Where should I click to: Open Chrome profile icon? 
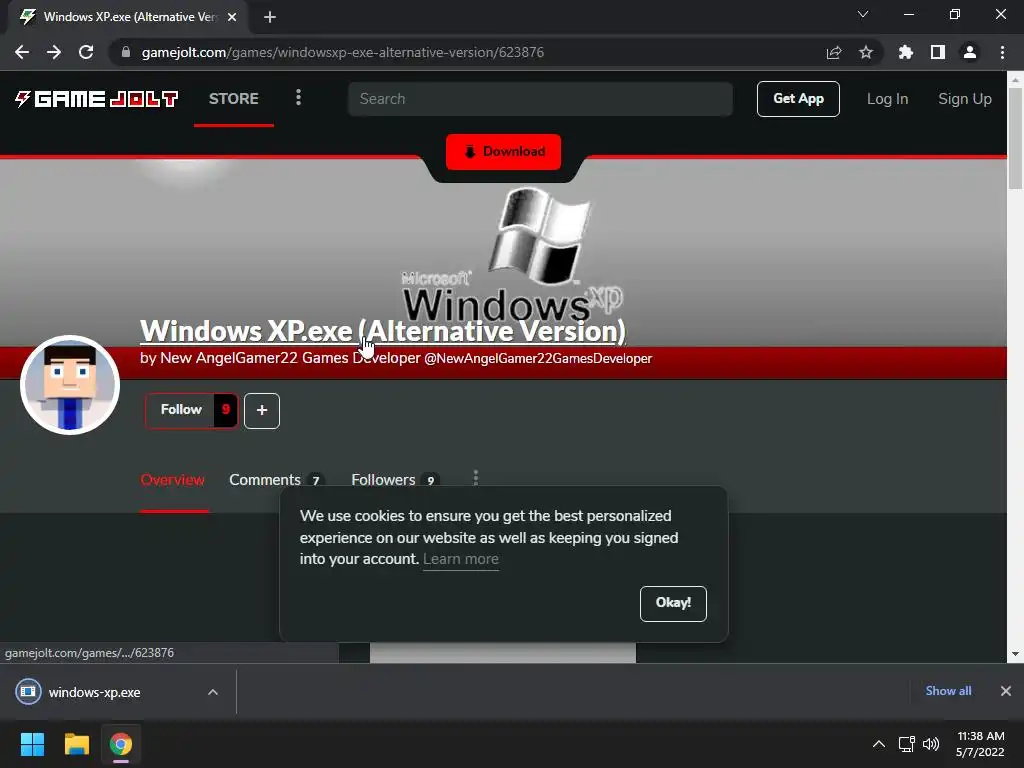click(970, 52)
